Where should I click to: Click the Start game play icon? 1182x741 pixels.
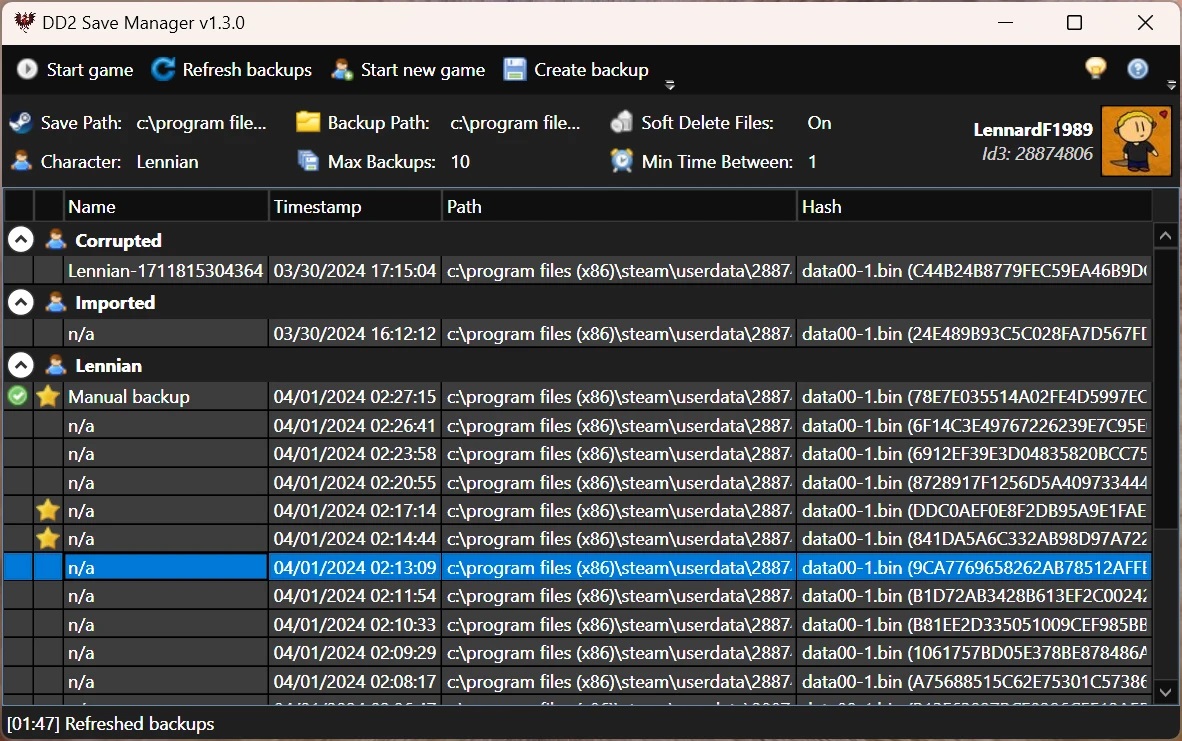tap(27, 69)
